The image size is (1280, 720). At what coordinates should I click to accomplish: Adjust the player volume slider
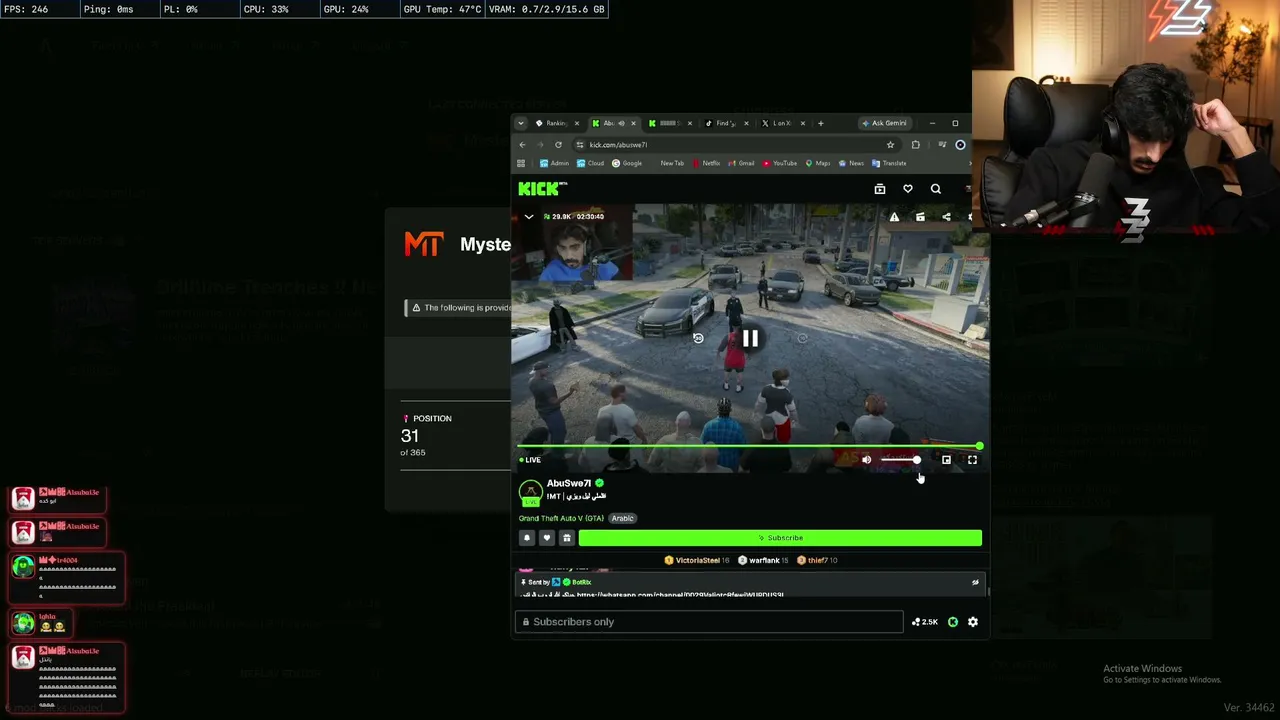[x=900, y=460]
